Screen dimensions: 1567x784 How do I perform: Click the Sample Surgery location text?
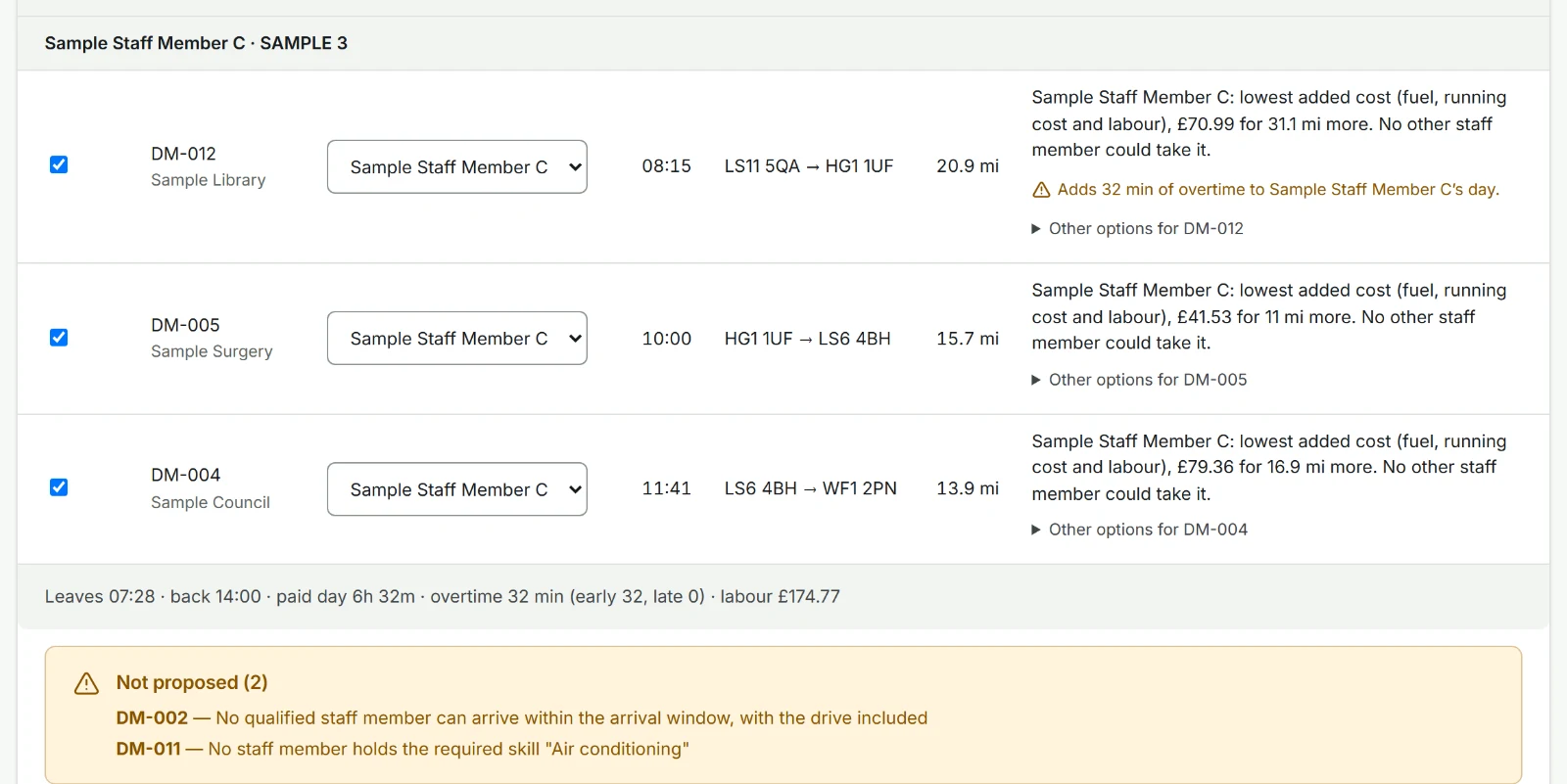coord(212,351)
